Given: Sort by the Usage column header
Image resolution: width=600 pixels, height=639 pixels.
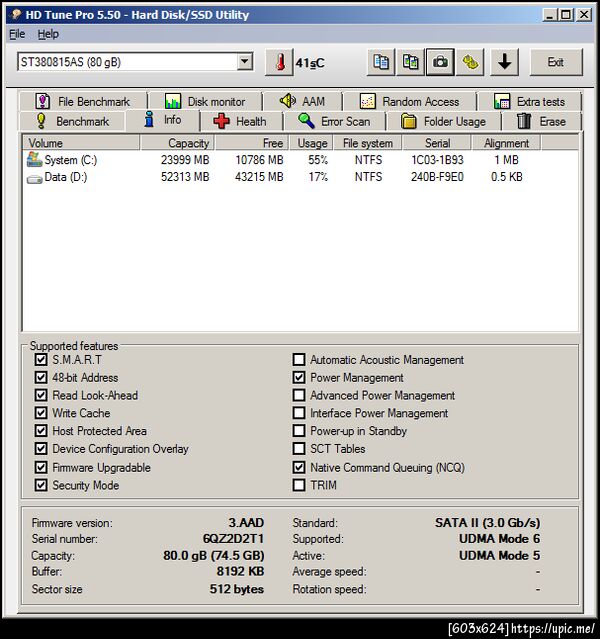Looking at the screenshot, I should click(312, 143).
